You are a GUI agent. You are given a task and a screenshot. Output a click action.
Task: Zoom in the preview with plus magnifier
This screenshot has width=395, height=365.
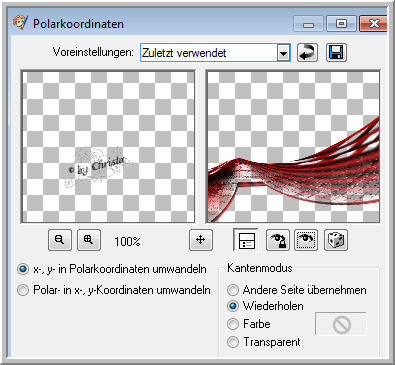point(89,240)
